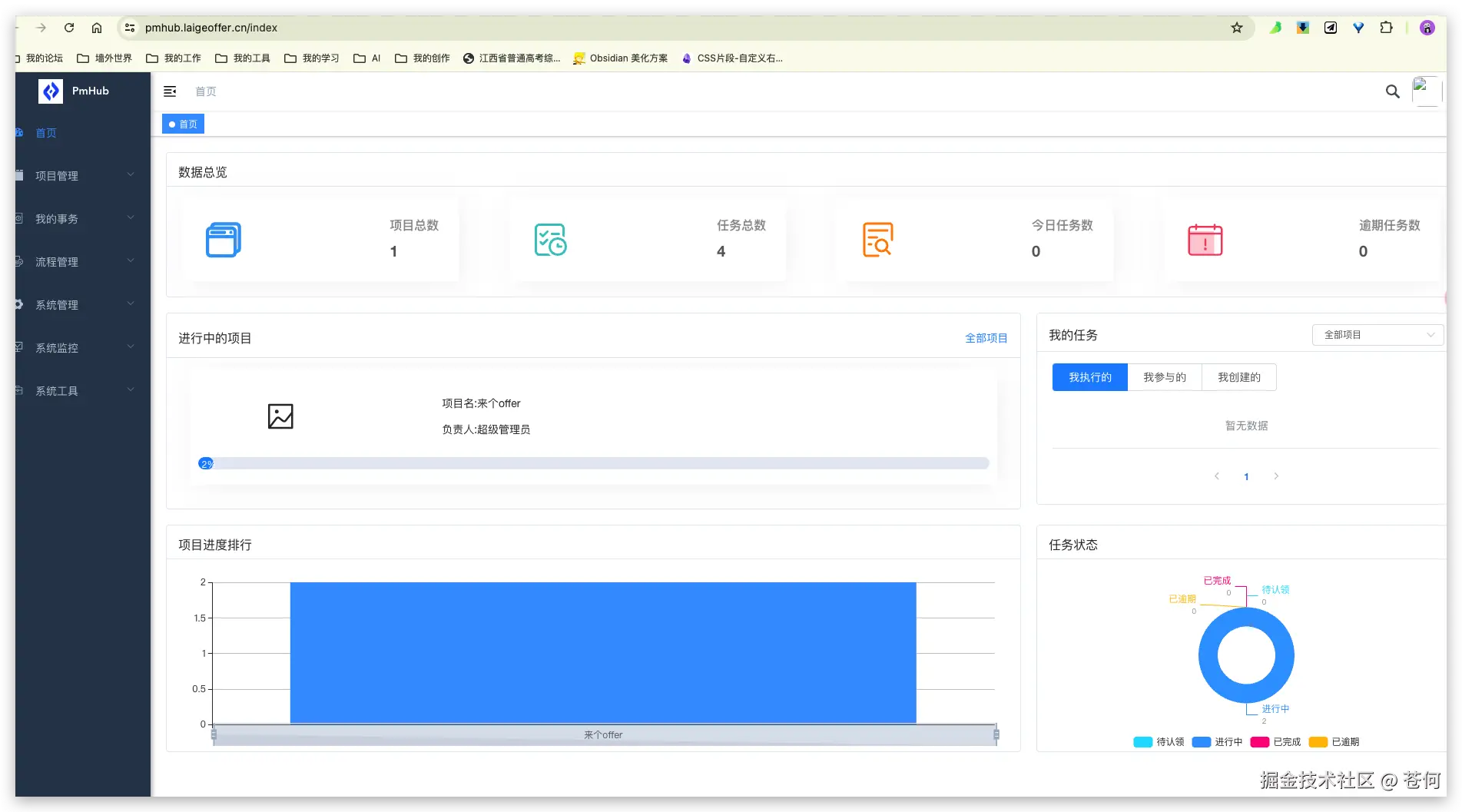Toggle the sidebar collapse hamburger icon
This screenshot has width=1462, height=812.
(170, 91)
